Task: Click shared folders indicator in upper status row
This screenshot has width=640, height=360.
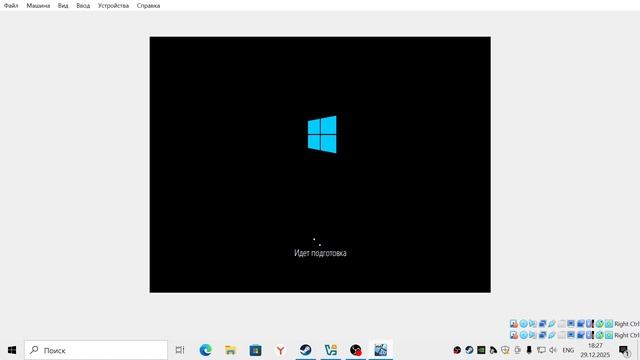Action: (x=562, y=324)
